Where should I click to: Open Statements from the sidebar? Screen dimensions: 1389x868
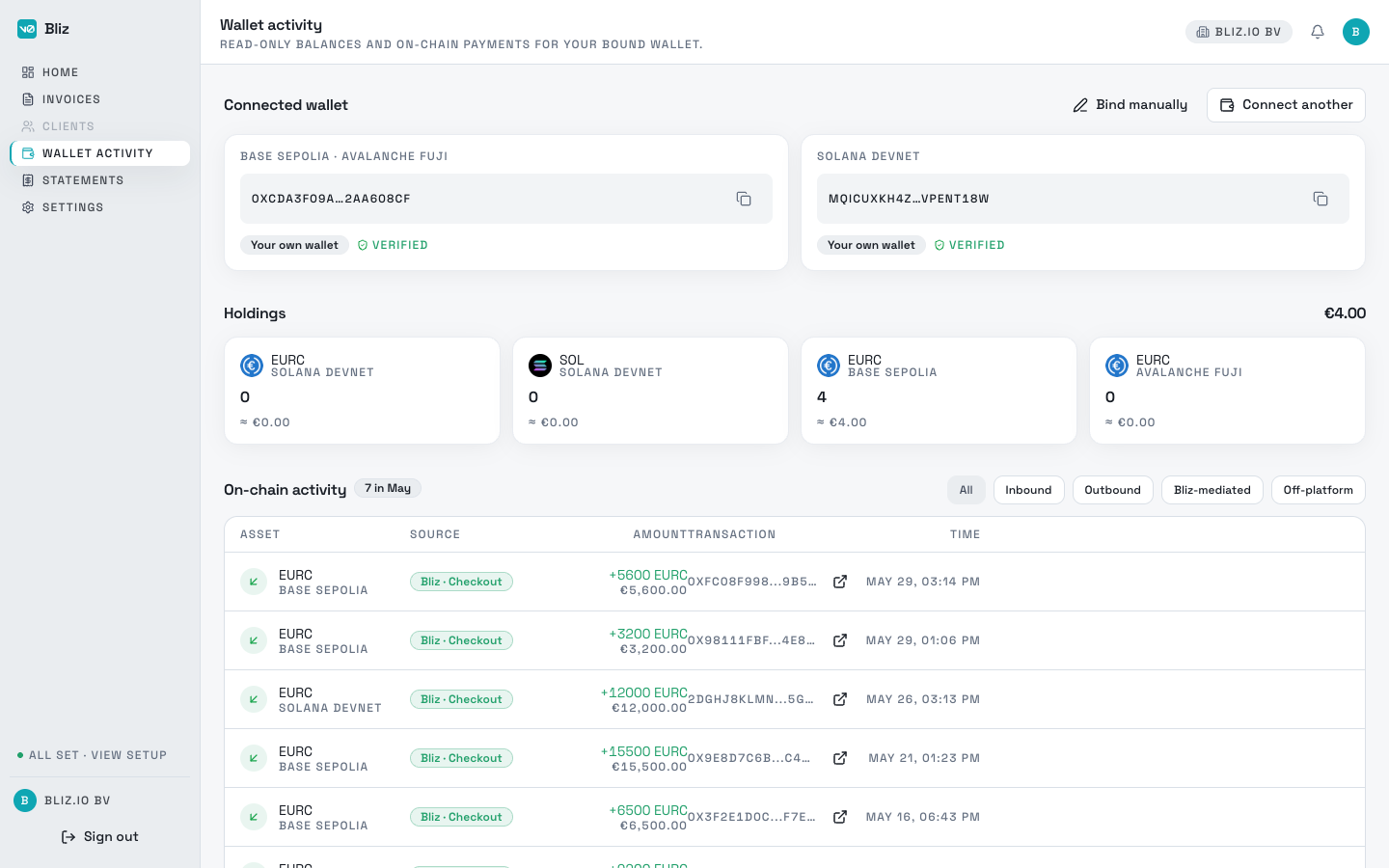[100, 180]
